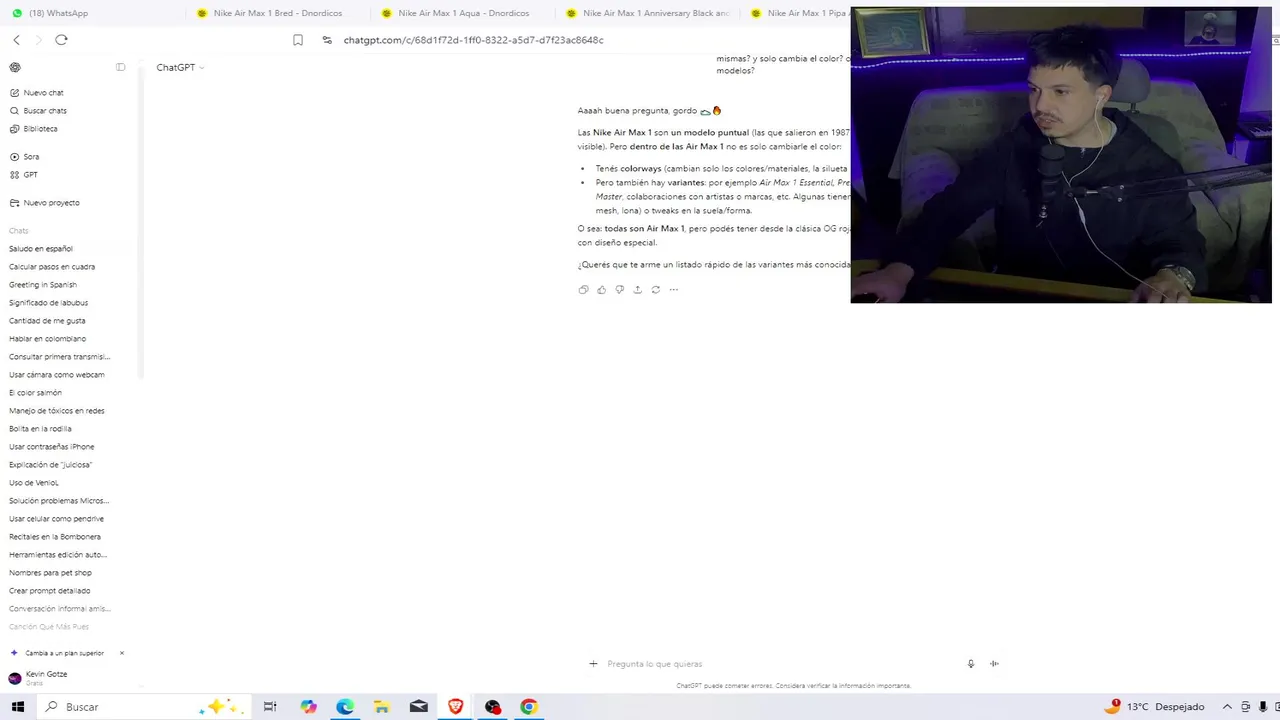Open chat 'Usar celular como pendrive'
The height and width of the screenshot is (720, 1280).
point(56,519)
